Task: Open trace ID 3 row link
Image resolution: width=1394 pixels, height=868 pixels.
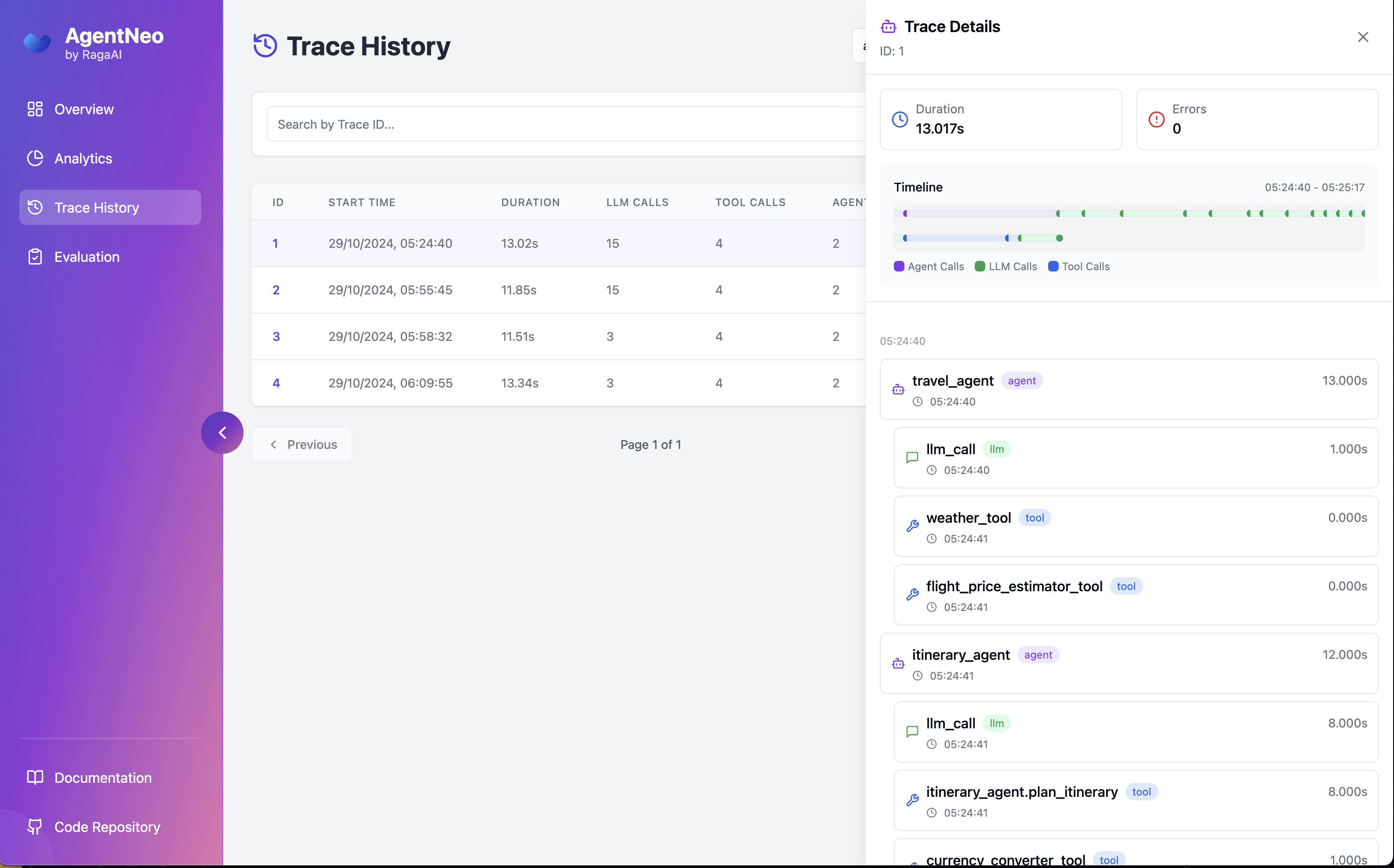Action: (276, 336)
